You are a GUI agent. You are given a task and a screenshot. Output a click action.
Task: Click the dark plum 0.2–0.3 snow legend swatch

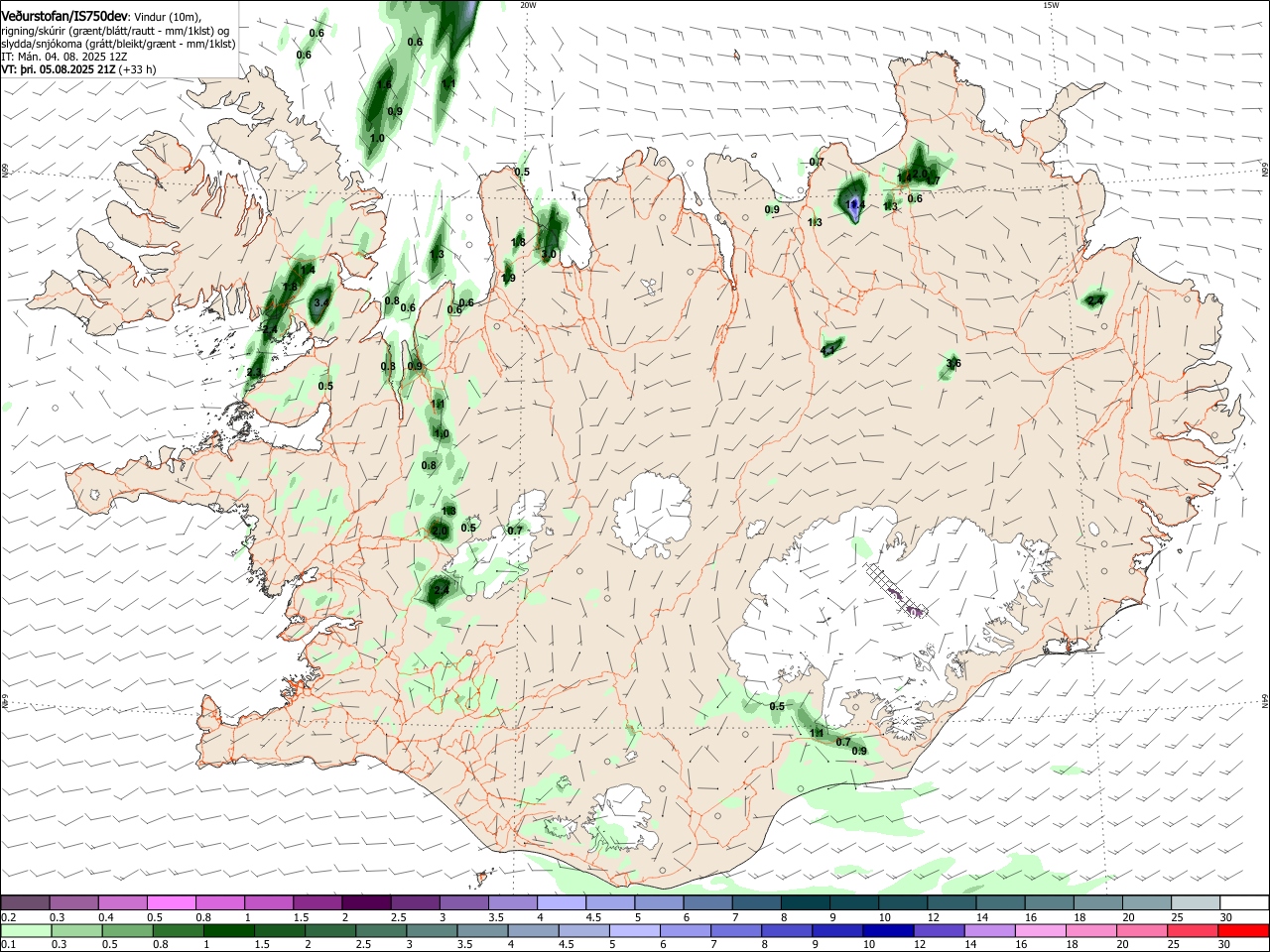pos(25,902)
